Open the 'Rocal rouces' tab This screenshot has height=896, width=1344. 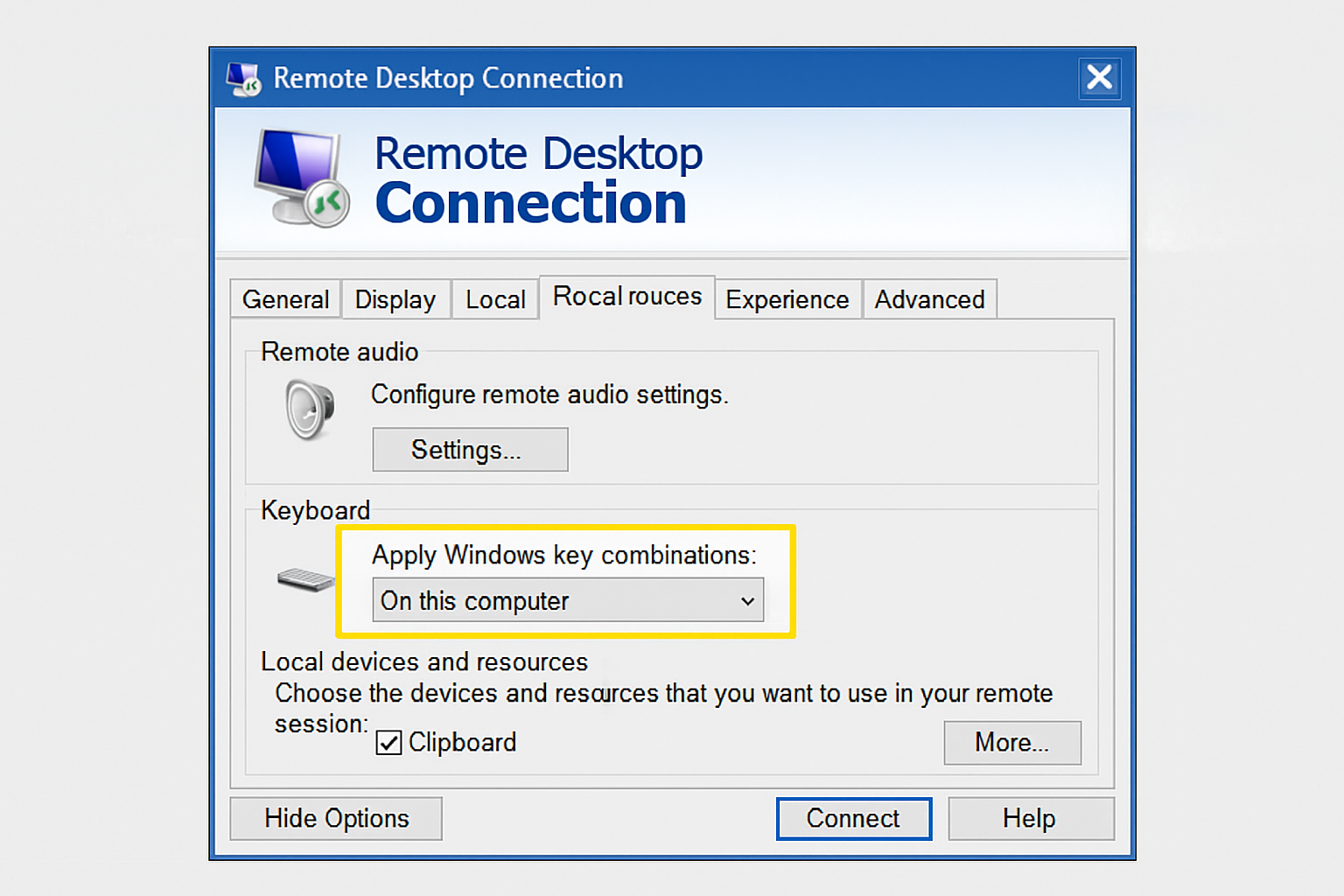click(626, 296)
